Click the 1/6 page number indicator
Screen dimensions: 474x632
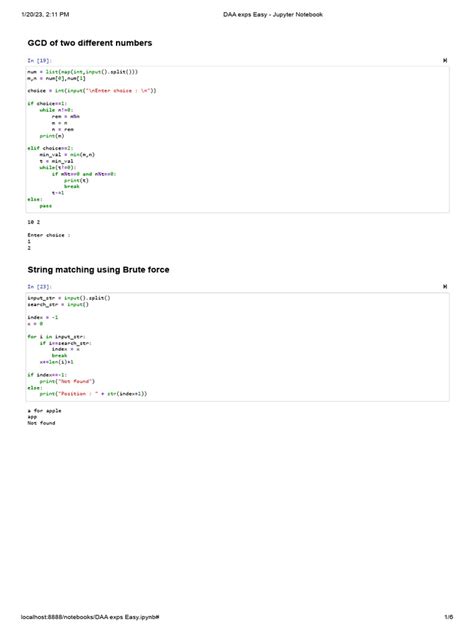click(449, 617)
